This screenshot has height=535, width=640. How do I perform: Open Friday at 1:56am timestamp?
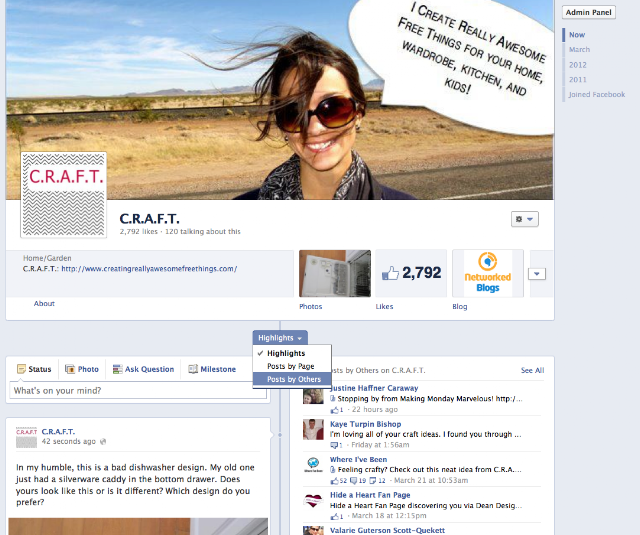[380, 445]
